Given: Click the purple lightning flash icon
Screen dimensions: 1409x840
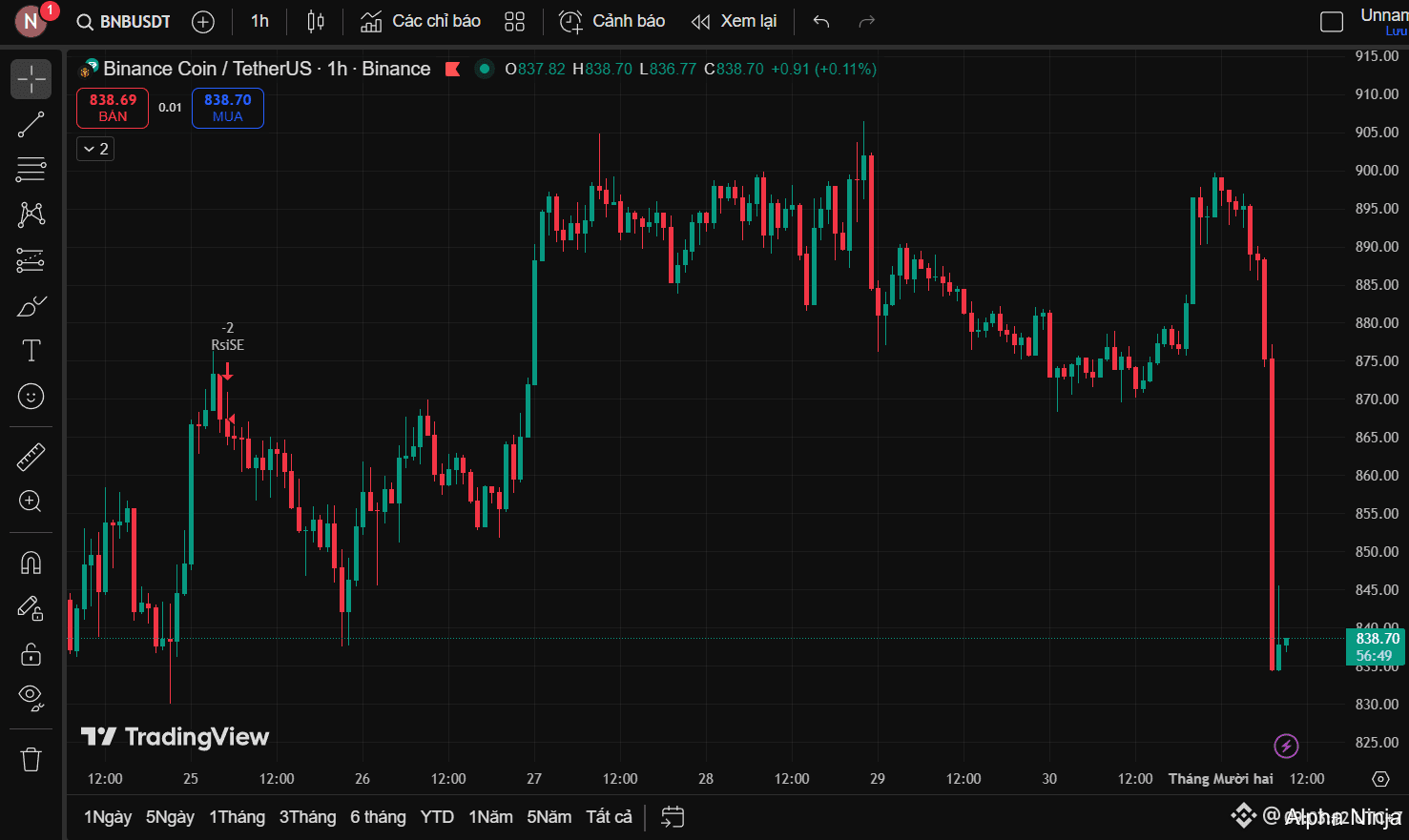Looking at the screenshot, I should tap(1286, 746).
